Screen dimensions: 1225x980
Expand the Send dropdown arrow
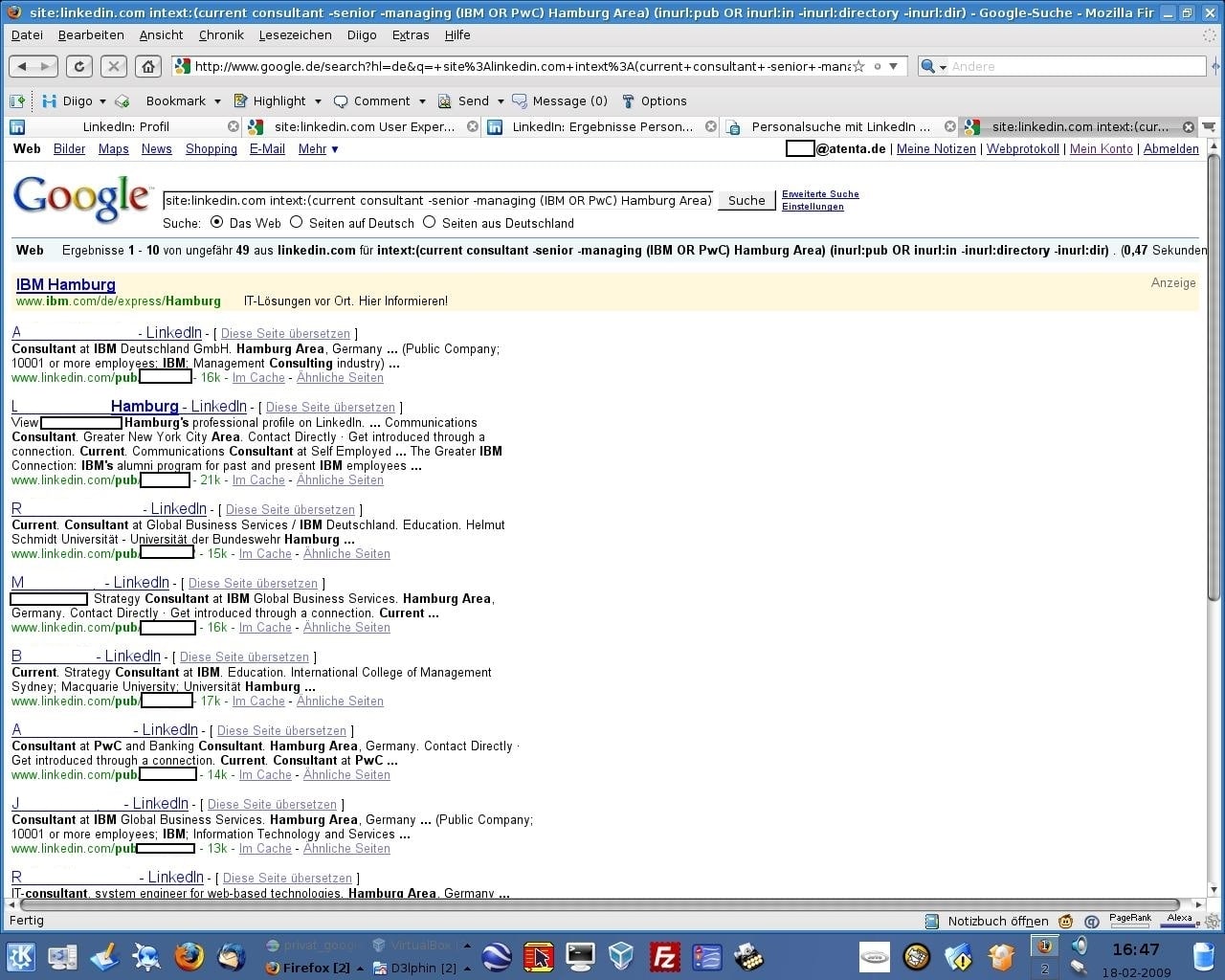[x=500, y=100]
